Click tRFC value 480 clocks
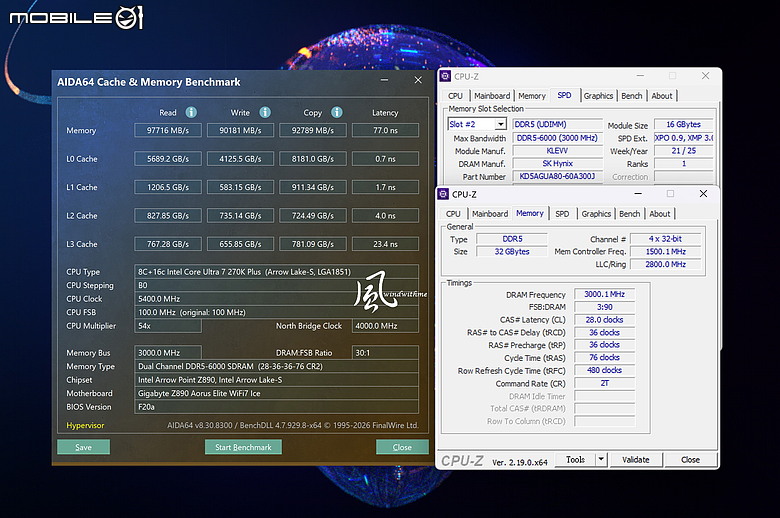The height and width of the screenshot is (518, 780). tap(604, 370)
